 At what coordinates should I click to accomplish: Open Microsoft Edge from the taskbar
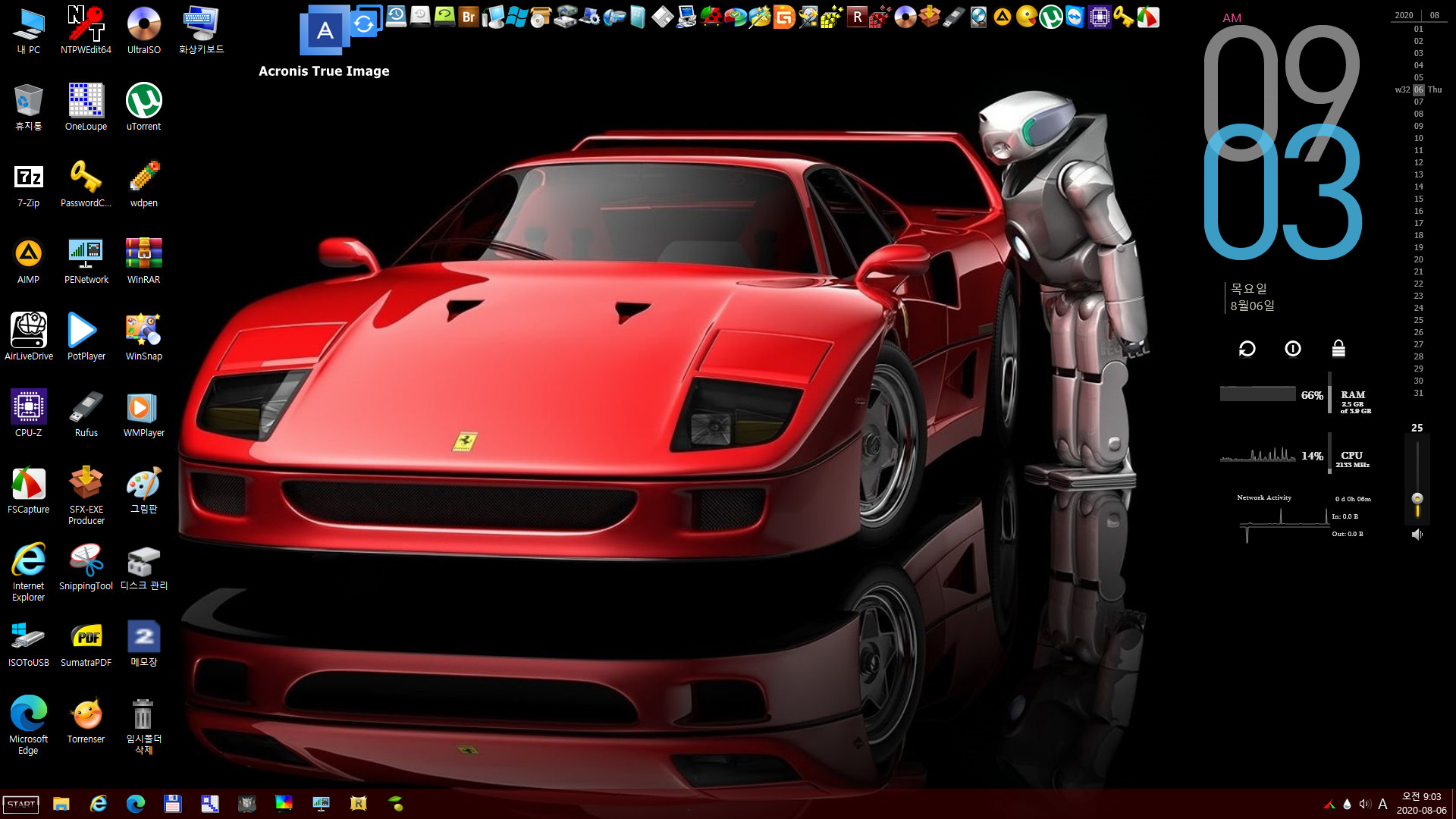[x=136, y=804]
